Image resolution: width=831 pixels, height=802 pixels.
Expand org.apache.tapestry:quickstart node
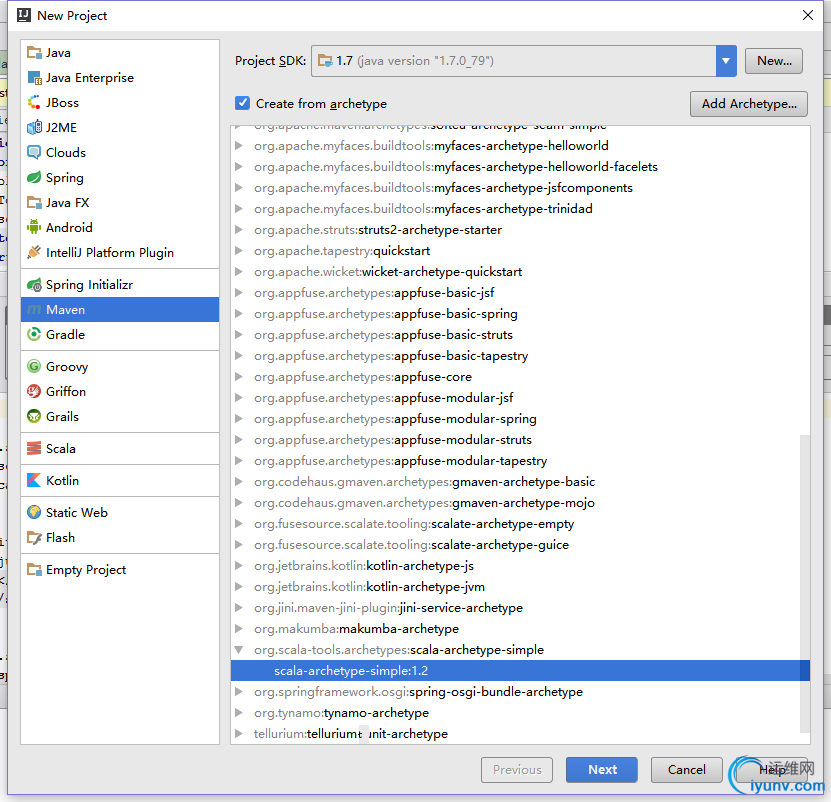239,250
